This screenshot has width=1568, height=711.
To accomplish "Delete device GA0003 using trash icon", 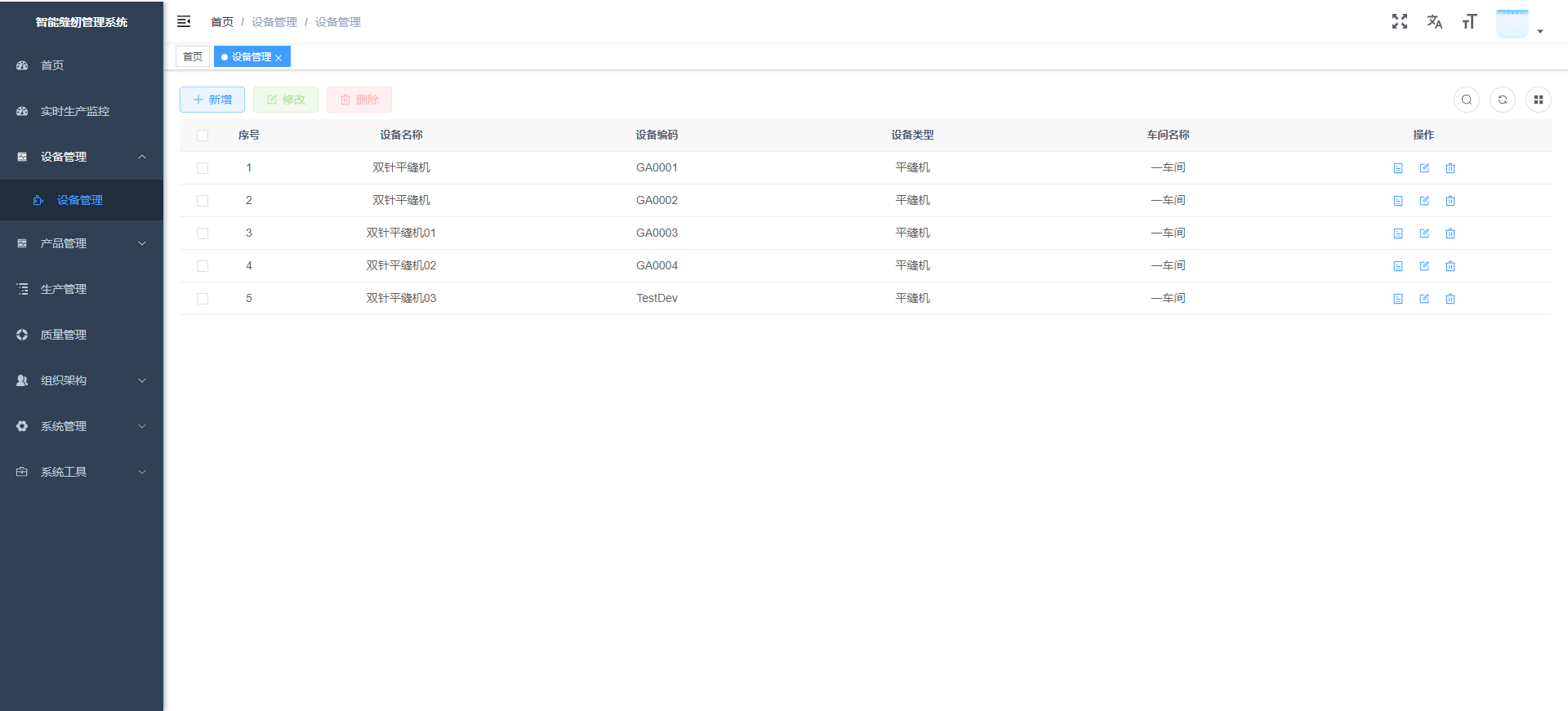I will tap(1450, 233).
